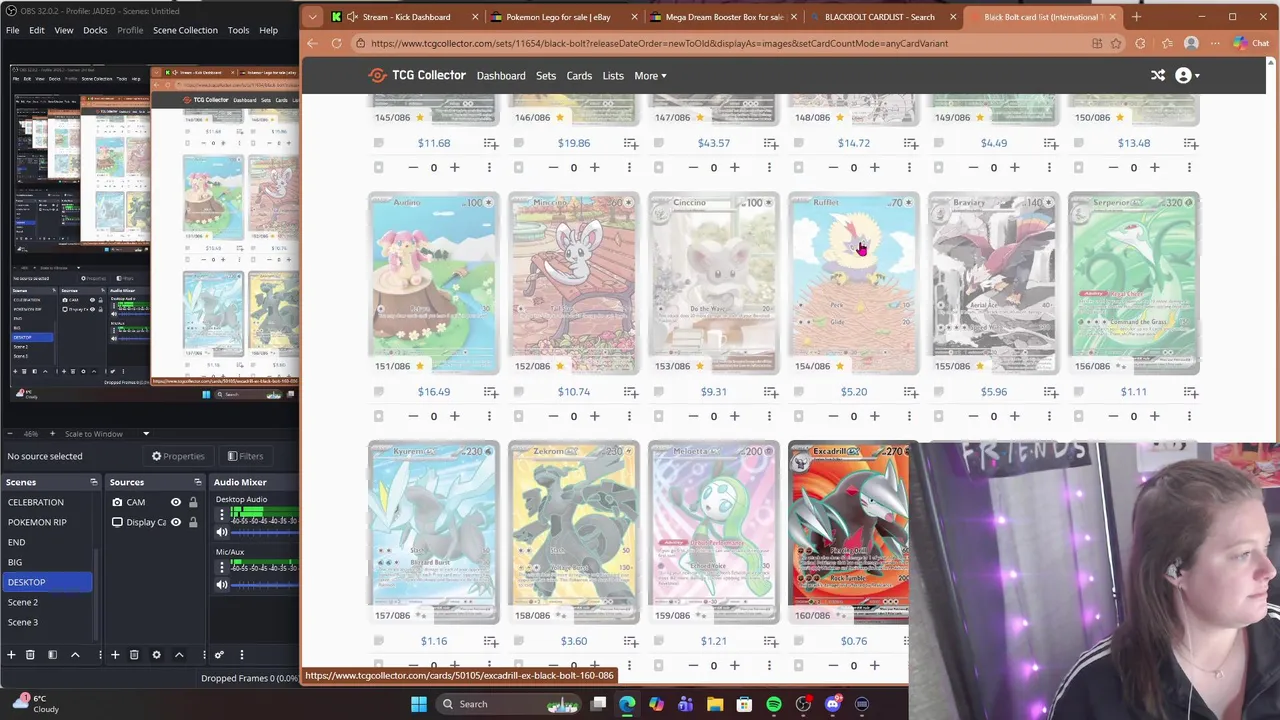Open File Explorer from the taskbar
This screenshot has width=1280, height=720.
tap(715, 704)
